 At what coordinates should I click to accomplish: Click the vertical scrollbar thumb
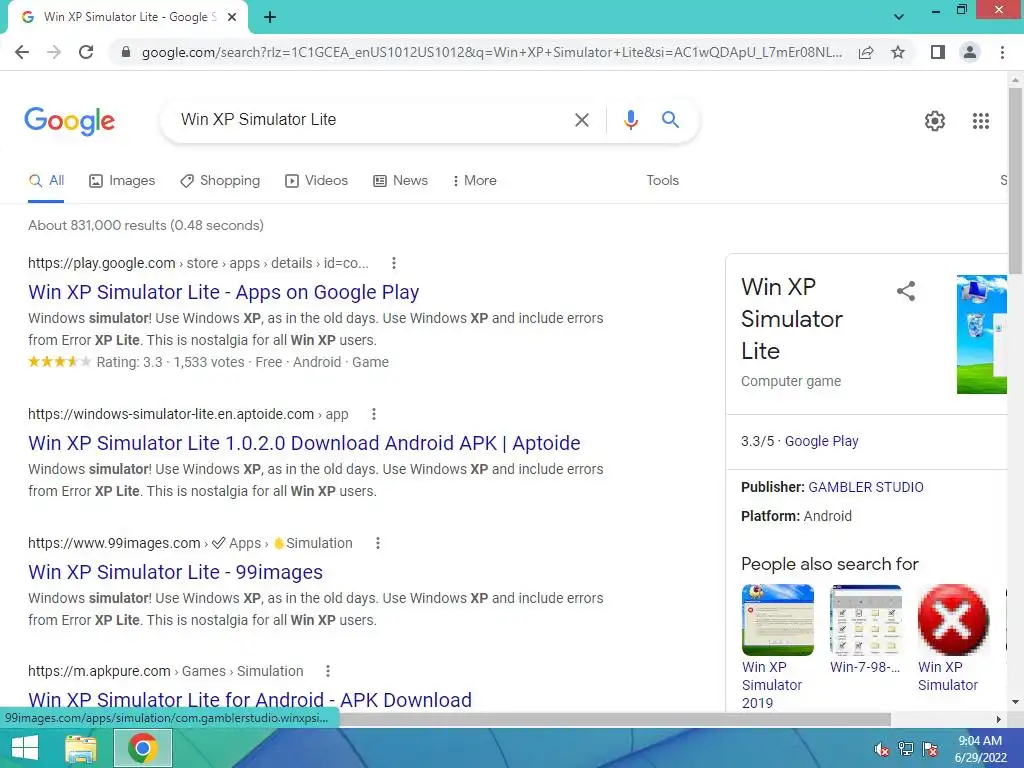pos(1015,181)
